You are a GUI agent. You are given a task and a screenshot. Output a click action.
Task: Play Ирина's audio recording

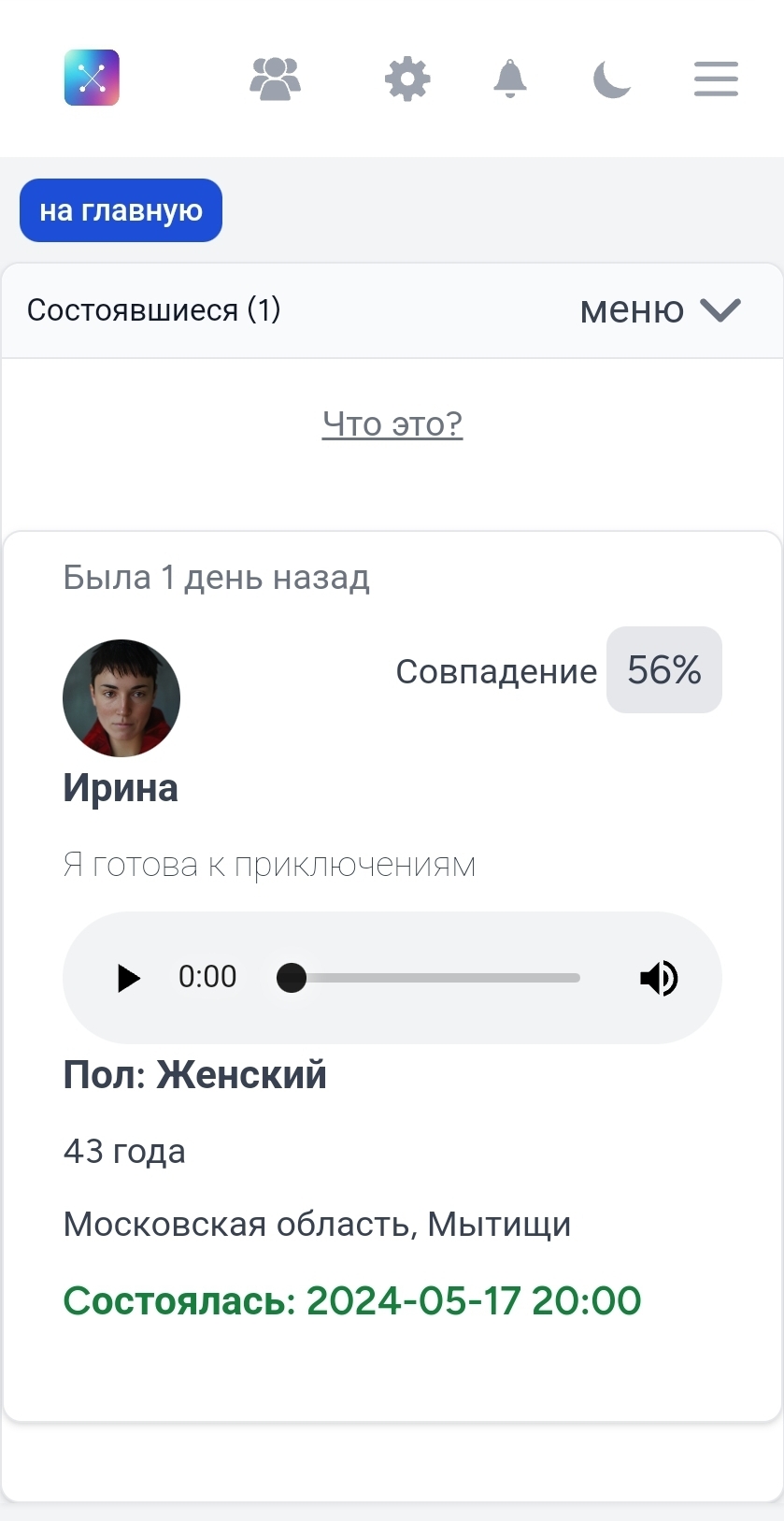coord(128,978)
